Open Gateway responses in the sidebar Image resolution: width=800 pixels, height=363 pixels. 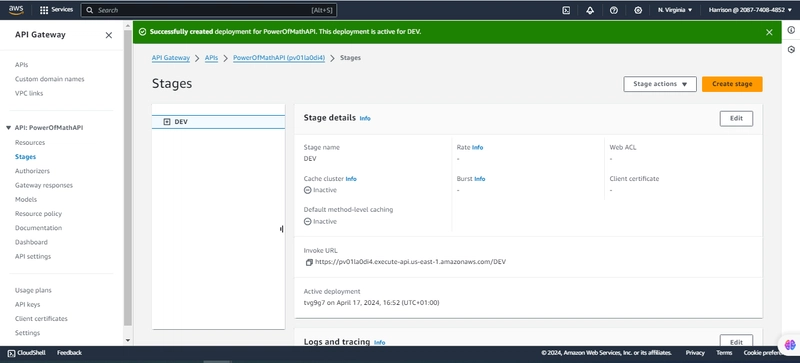point(44,185)
